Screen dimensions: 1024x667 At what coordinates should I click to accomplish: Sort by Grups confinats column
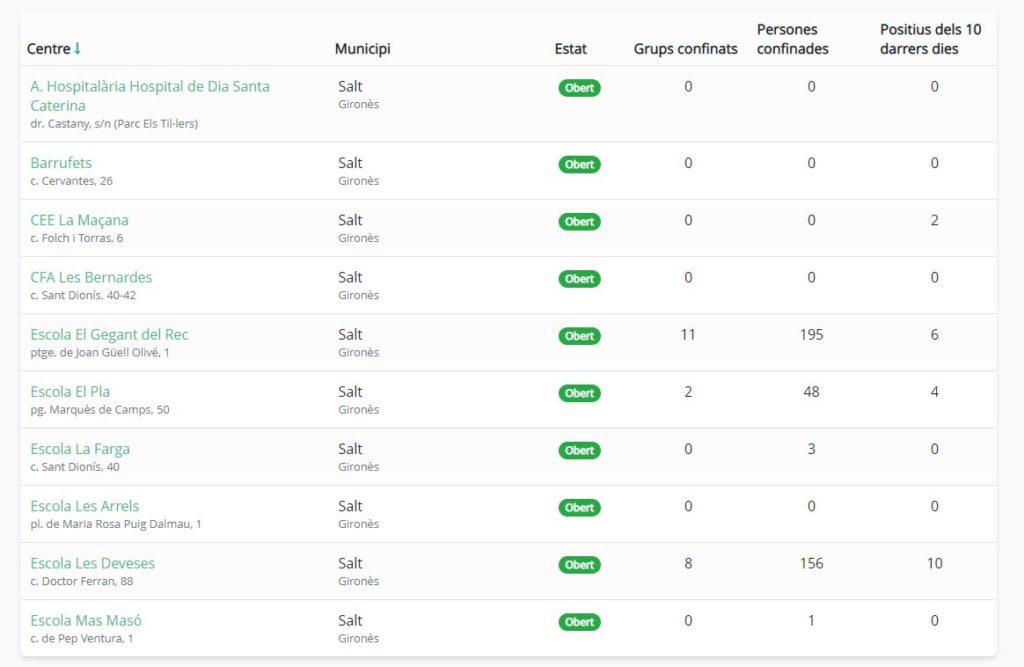click(685, 49)
